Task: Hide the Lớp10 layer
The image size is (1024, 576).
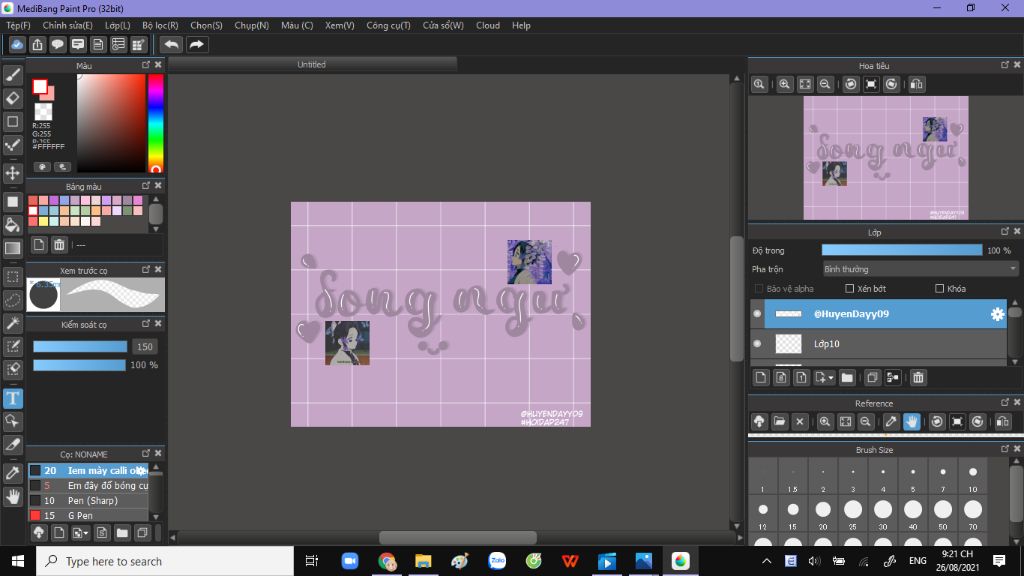Action: 757,344
